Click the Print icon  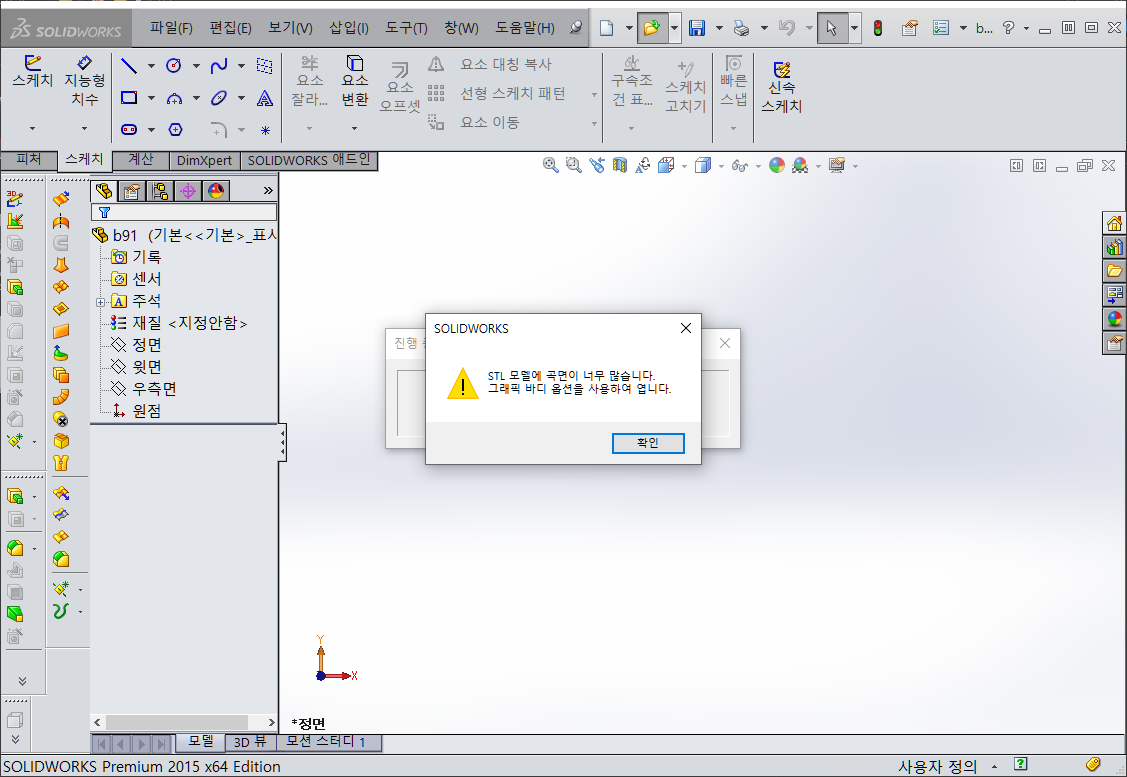tap(741, 28)
